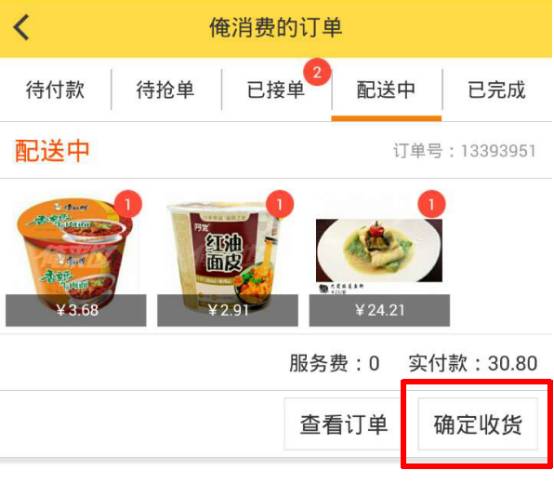Open the 配送中 tab

387,90
